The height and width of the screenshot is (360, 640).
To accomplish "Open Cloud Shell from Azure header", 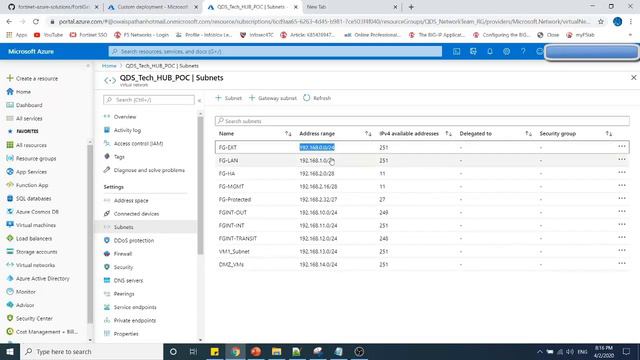I will tap(456, 51).
